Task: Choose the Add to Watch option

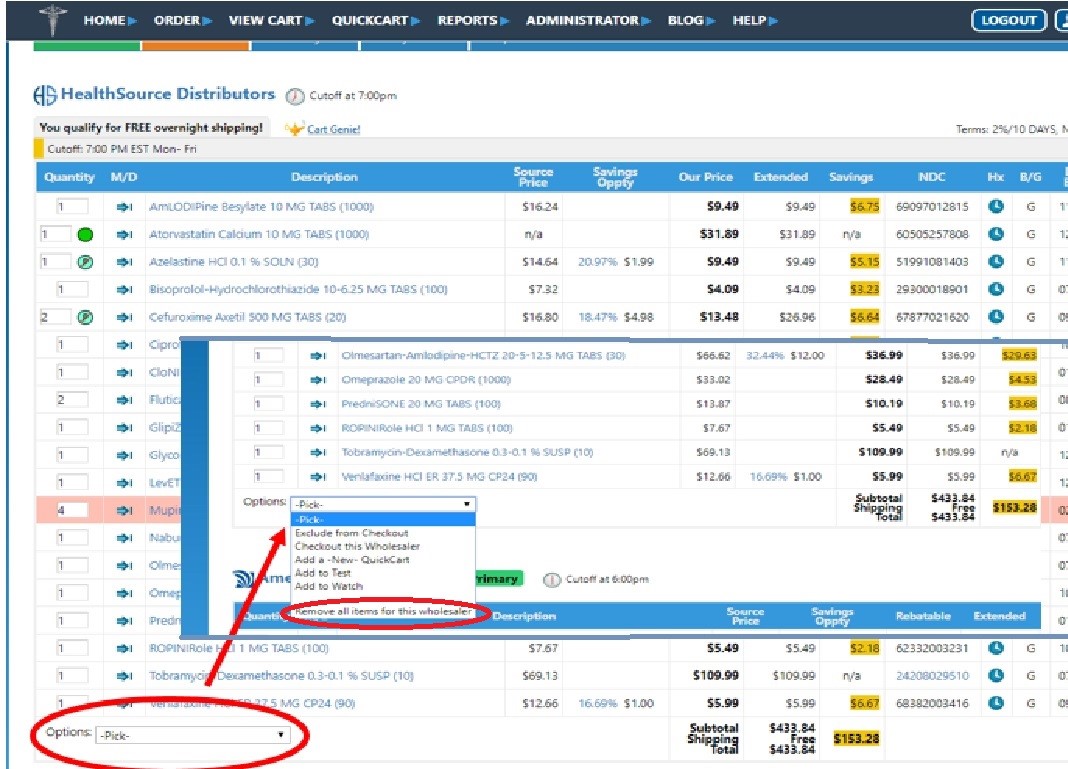Action: [x=328, y=586]
